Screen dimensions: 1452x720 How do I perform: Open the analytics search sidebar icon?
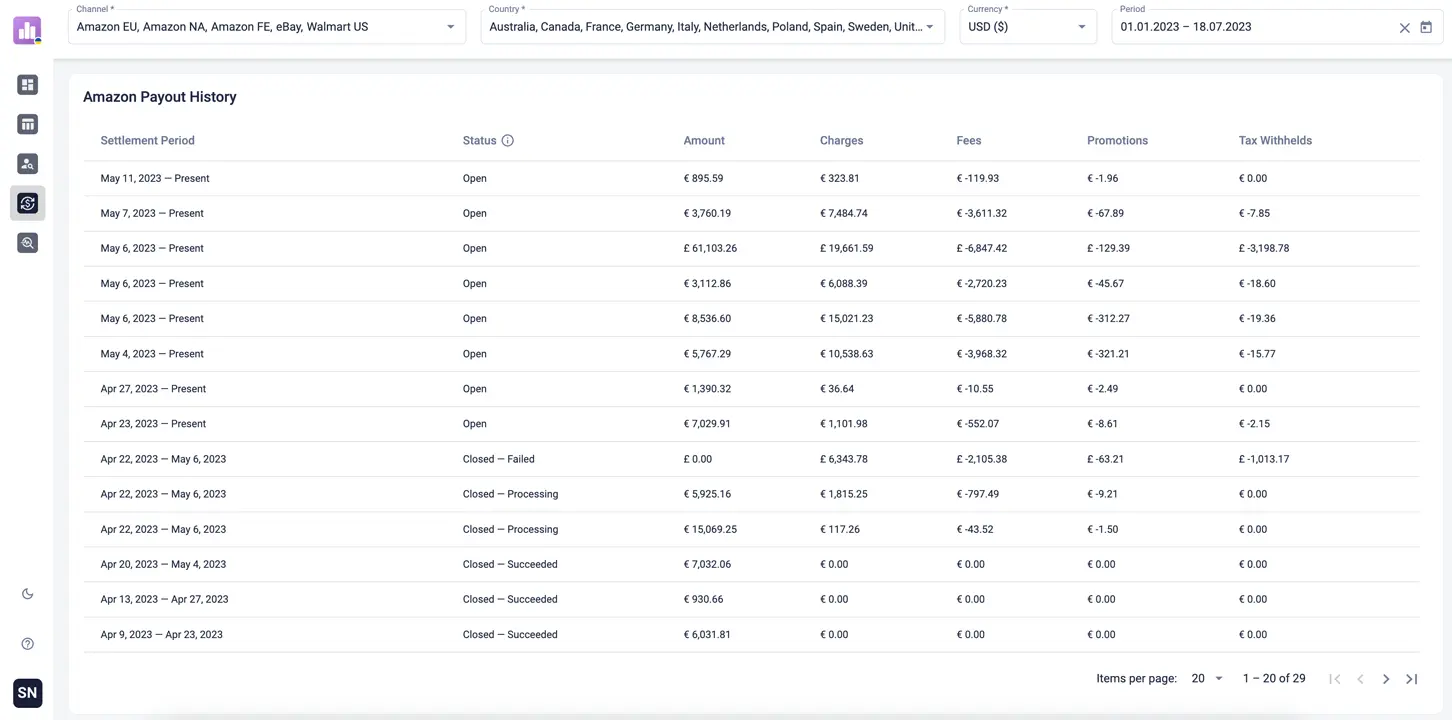click(x=27, y=243)
